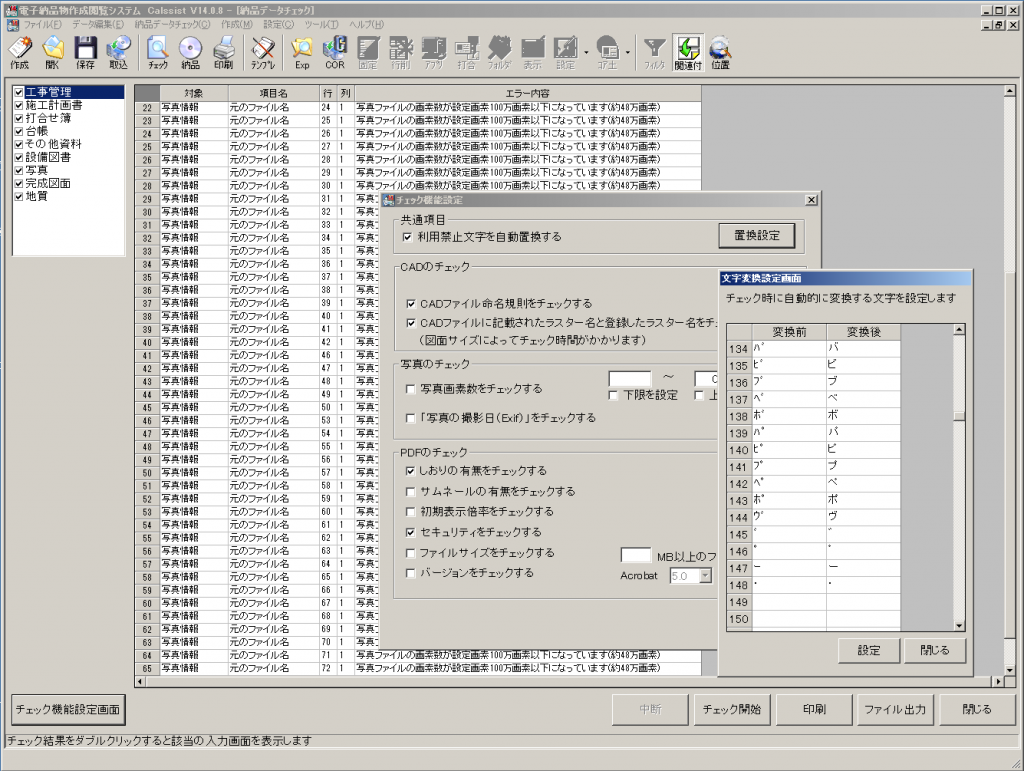
Task: Open the Acrobat version dropdown
Action: pyautogui.click(x=705, y=576)
